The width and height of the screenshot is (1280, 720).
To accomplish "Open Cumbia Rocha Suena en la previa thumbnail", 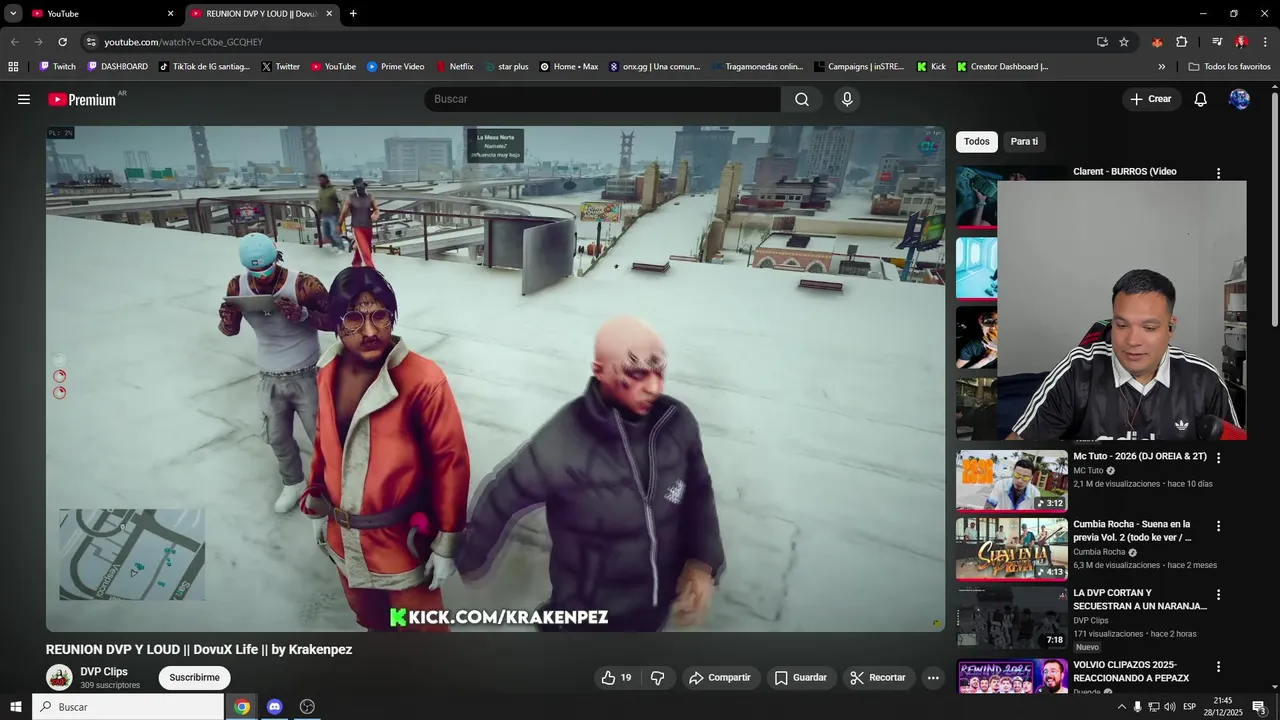I will tap(1012, 549).
